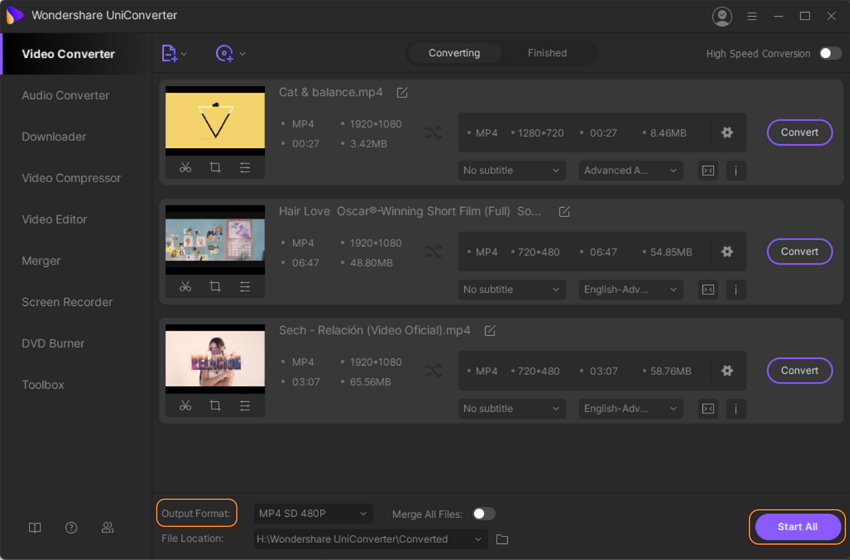Open output settings gear for Sech - Relación
The width and height of the screenshot is (850, 560).
727,371
